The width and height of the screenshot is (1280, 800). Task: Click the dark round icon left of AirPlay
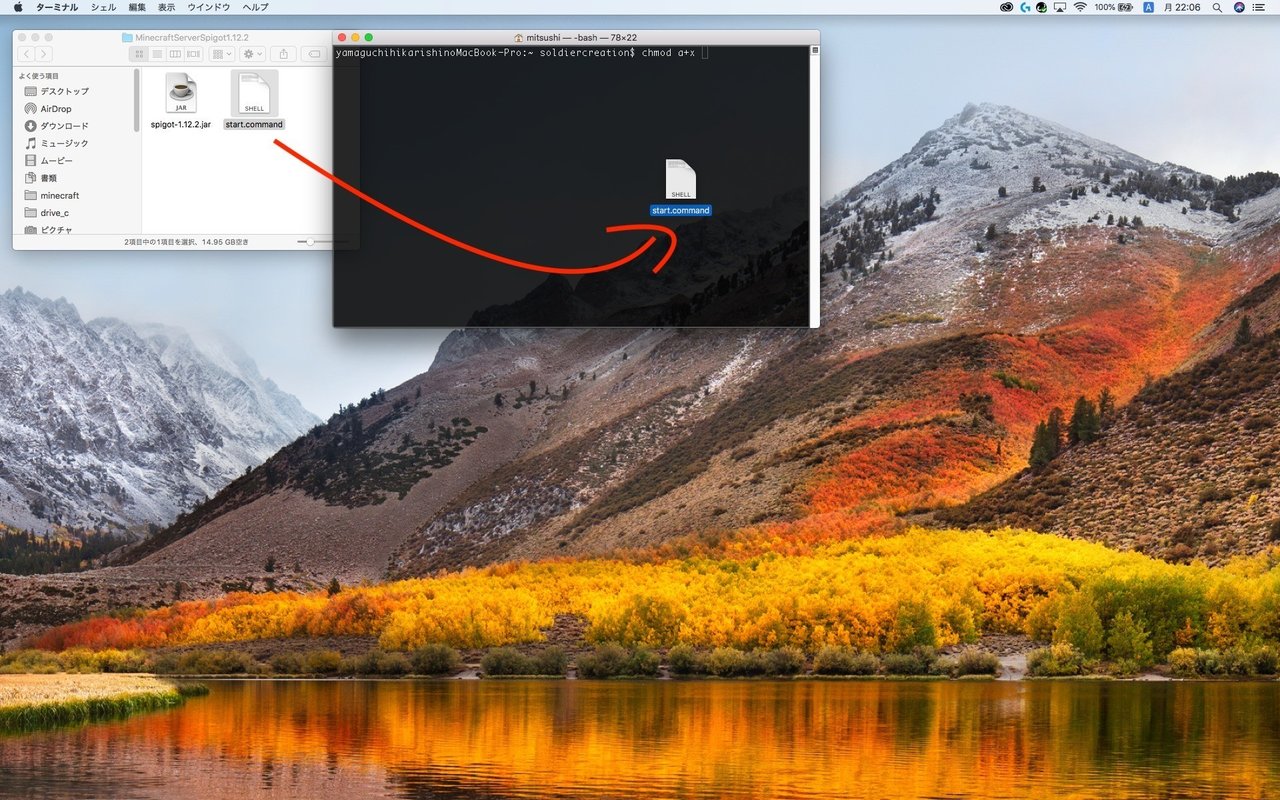[1043, 7]
